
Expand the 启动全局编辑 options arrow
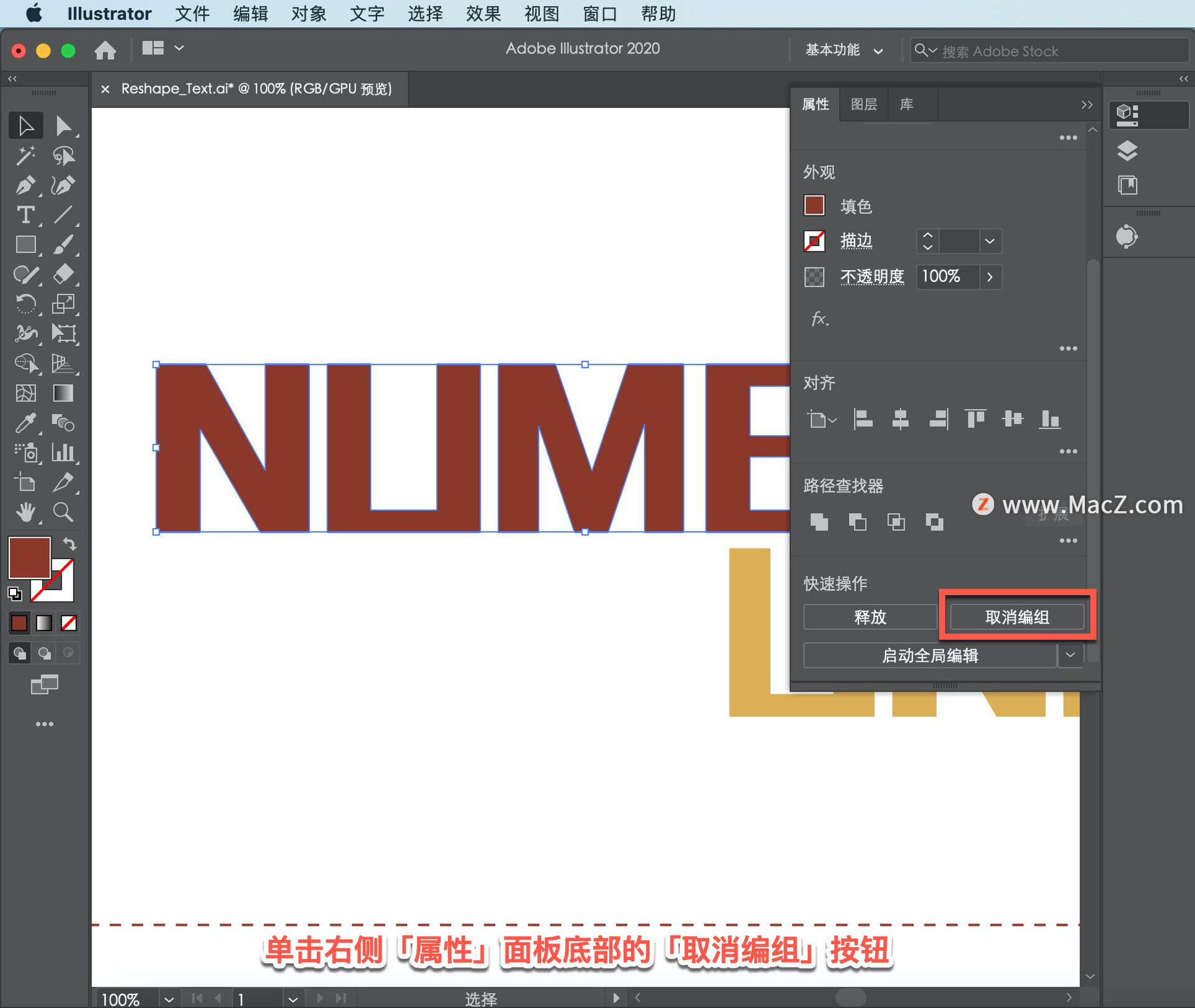pyautogui.click(x=1070, y=655)
